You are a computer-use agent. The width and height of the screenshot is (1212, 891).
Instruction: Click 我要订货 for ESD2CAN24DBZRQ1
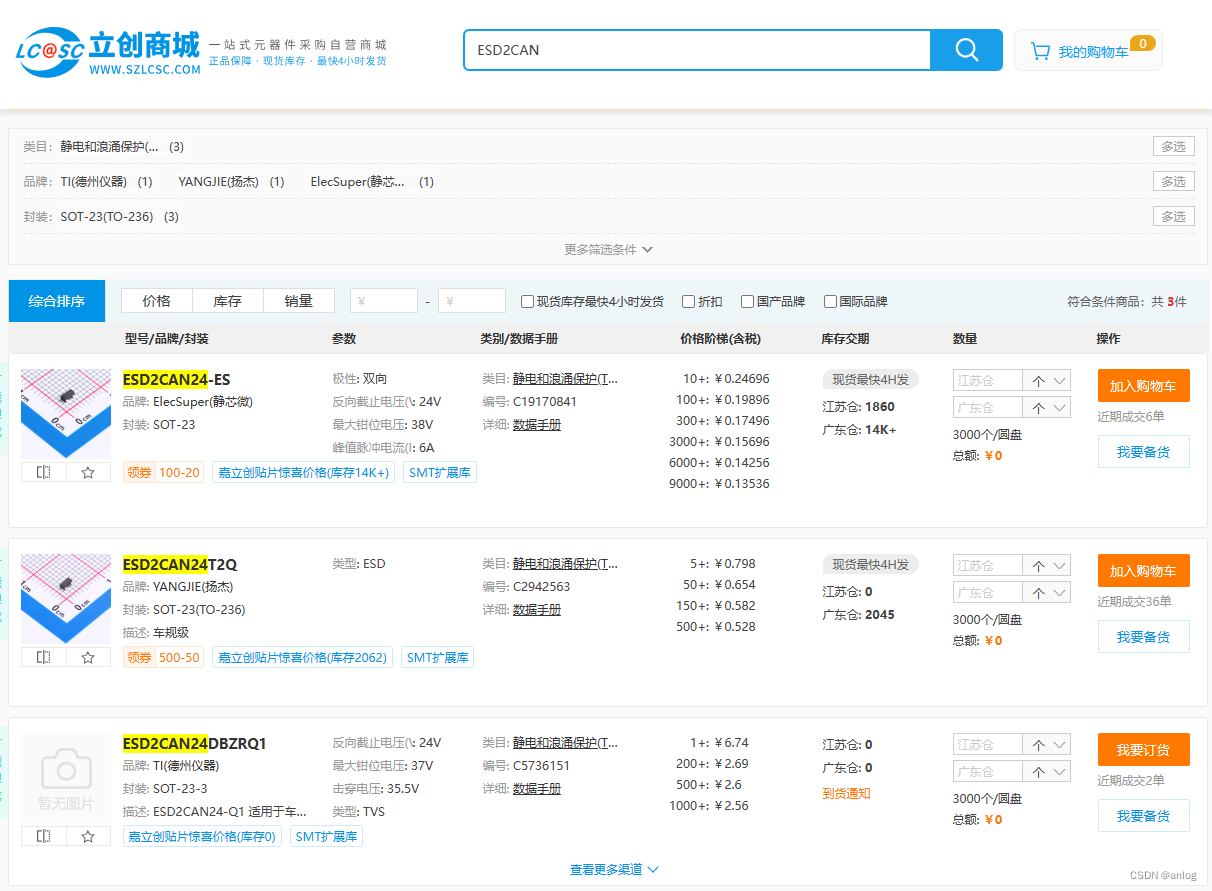[x=1143, y=750]
